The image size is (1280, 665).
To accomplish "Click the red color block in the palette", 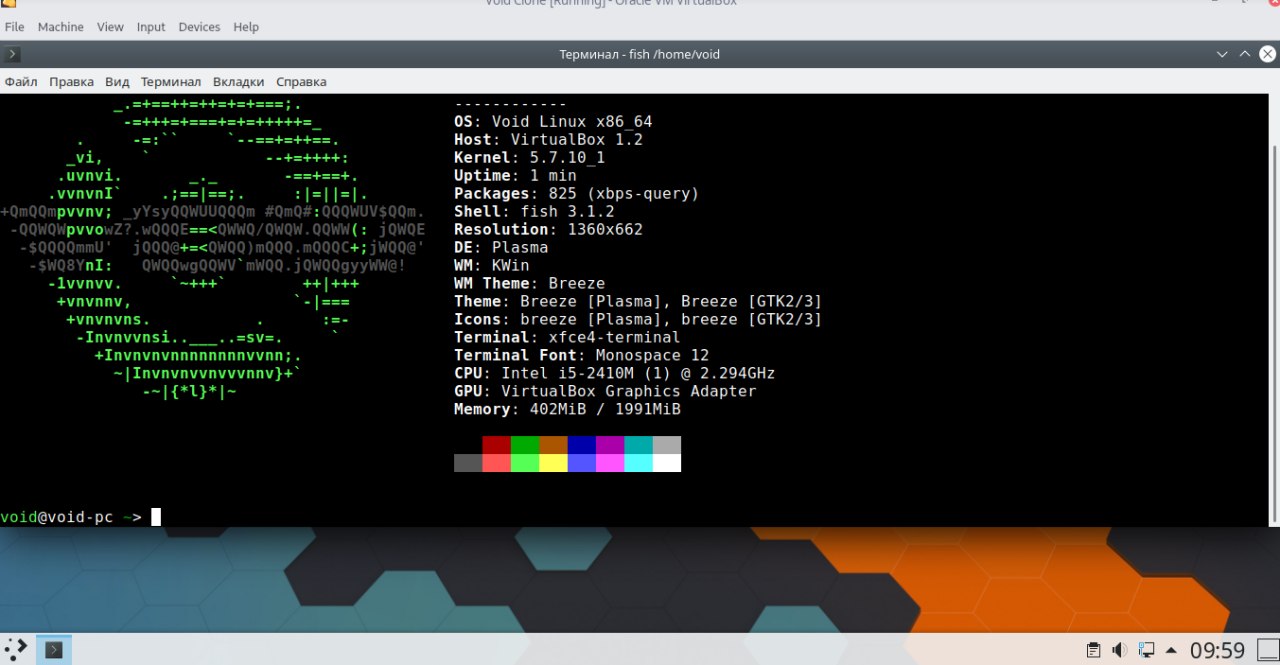I will [496, 445].
